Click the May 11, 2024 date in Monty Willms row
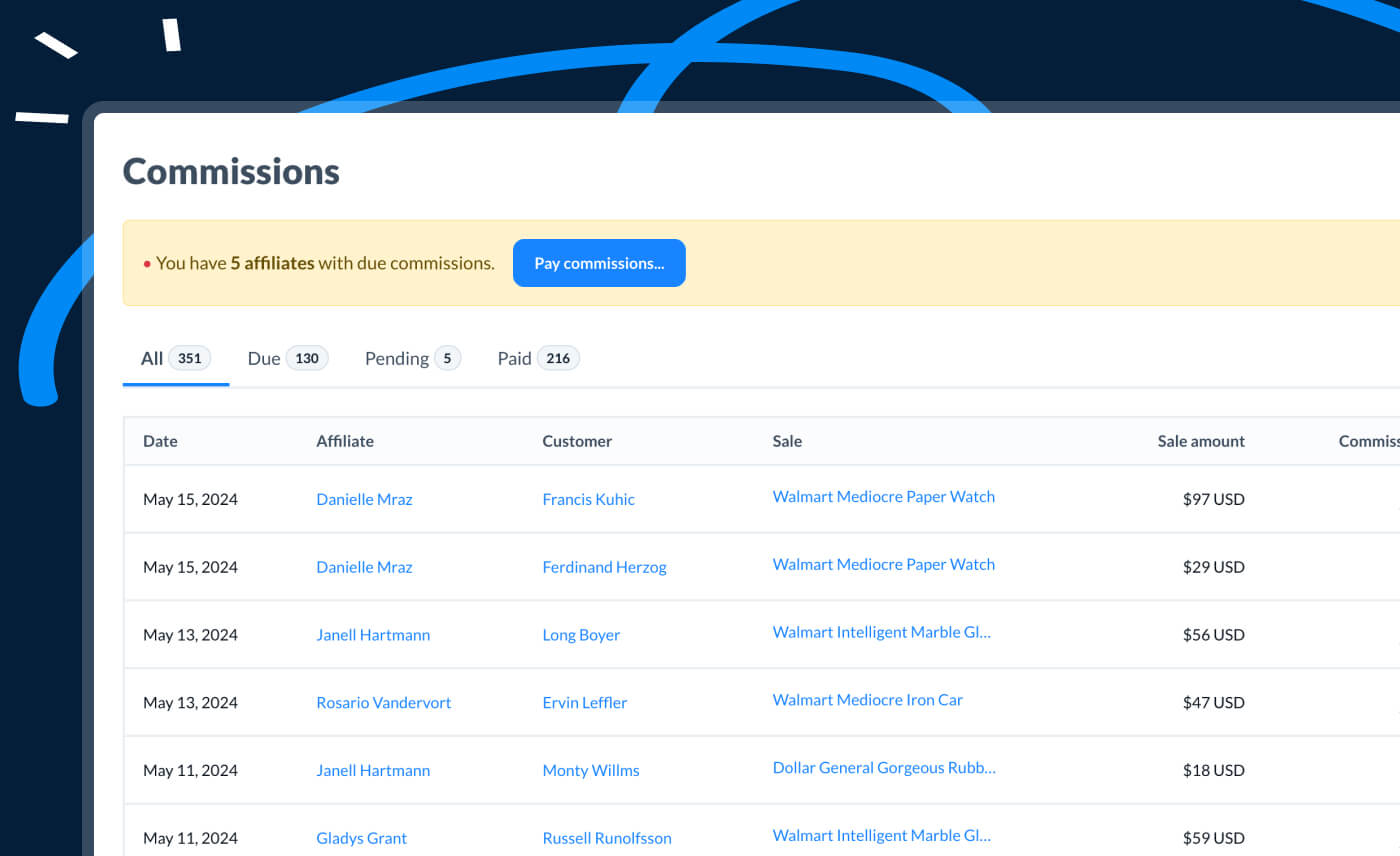 (x=190, y=770)
